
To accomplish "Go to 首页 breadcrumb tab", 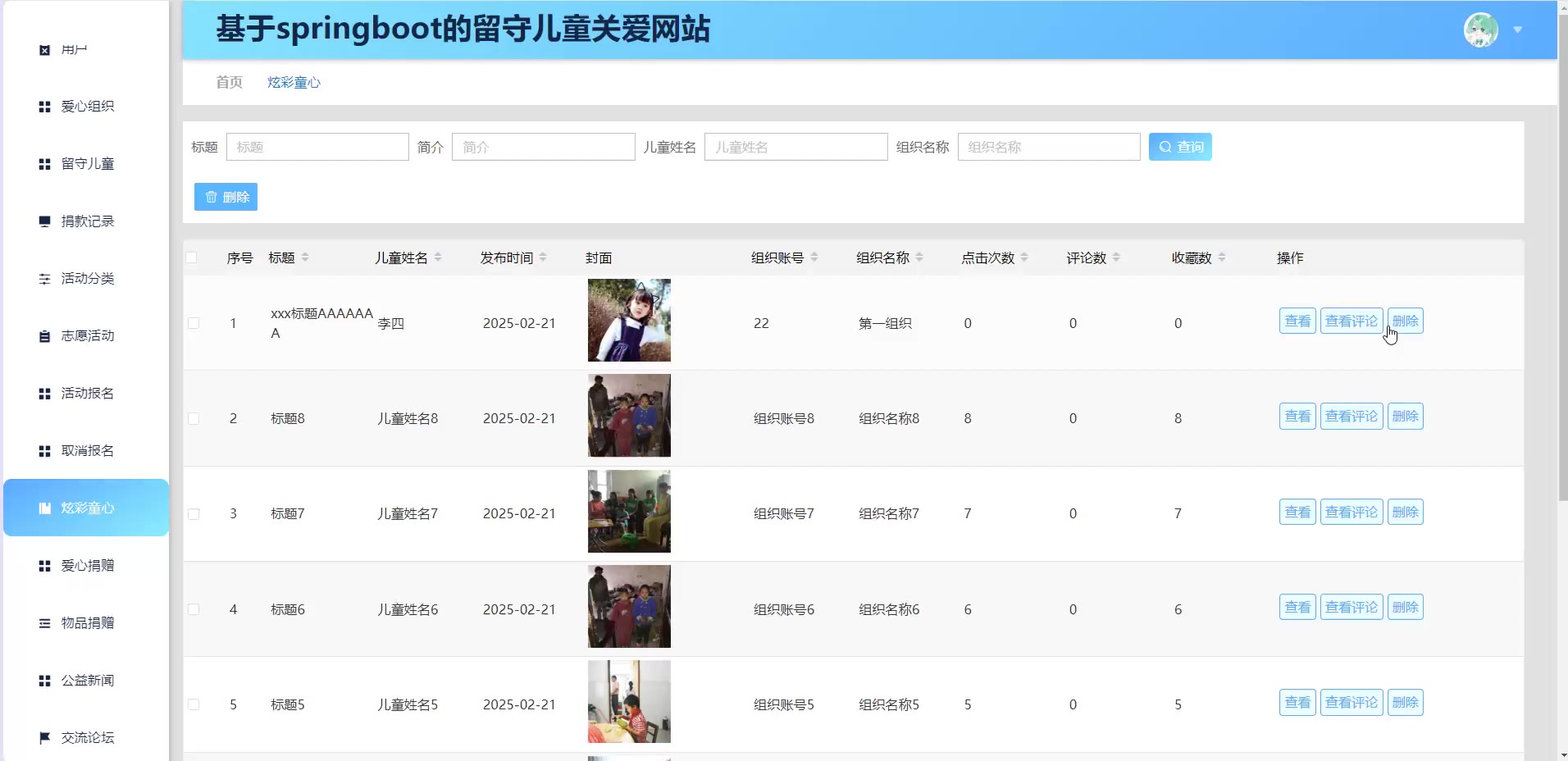I will [229, 82].
